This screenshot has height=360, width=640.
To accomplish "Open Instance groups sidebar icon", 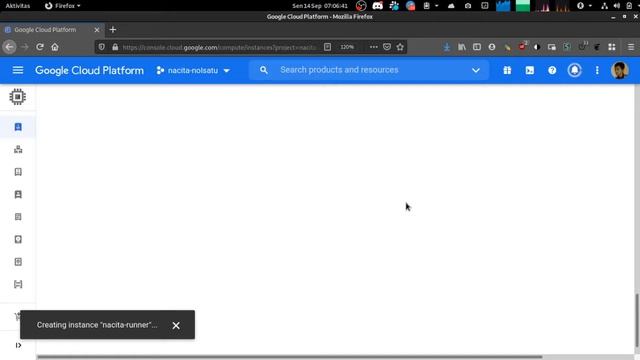I will click(x=18, y=149).
